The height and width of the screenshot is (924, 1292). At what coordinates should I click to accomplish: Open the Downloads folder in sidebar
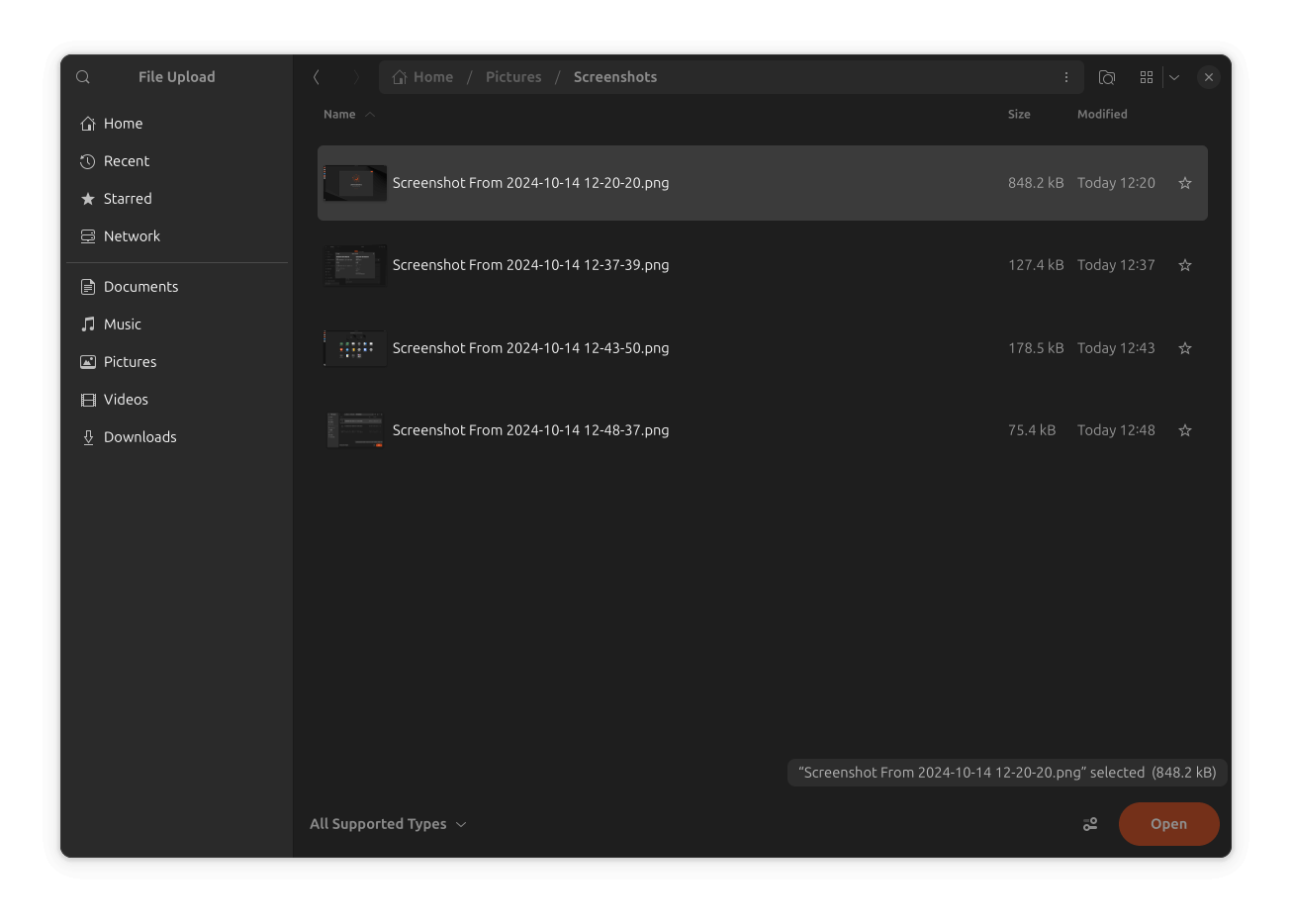pos(139,437)
